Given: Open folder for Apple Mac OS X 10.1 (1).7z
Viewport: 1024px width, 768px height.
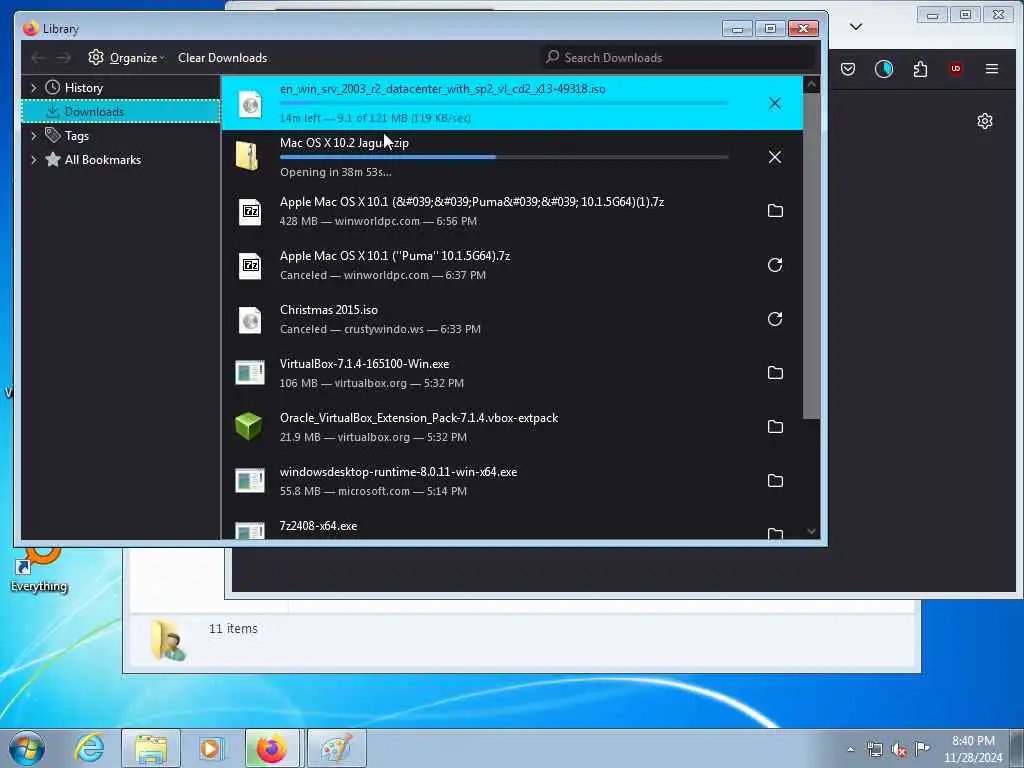Looking at the screenshot, I should 775,211.
